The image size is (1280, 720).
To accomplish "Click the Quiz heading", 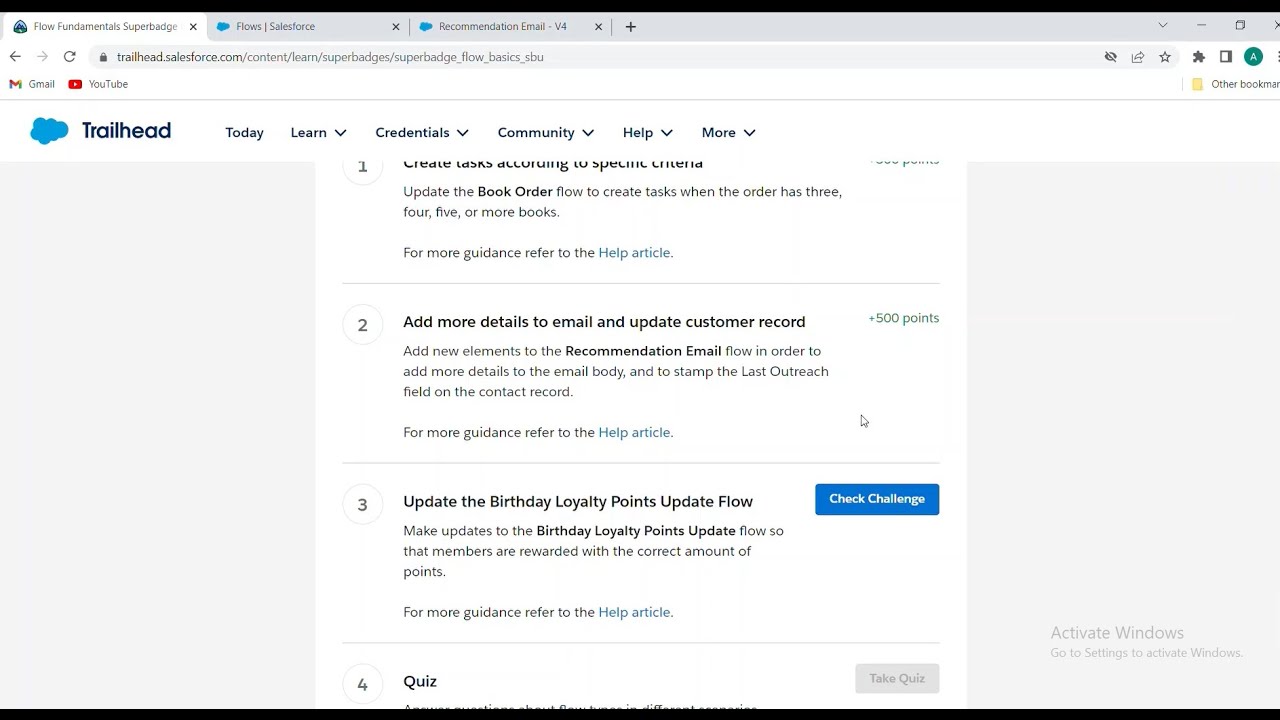I will (x=420, y=681).
